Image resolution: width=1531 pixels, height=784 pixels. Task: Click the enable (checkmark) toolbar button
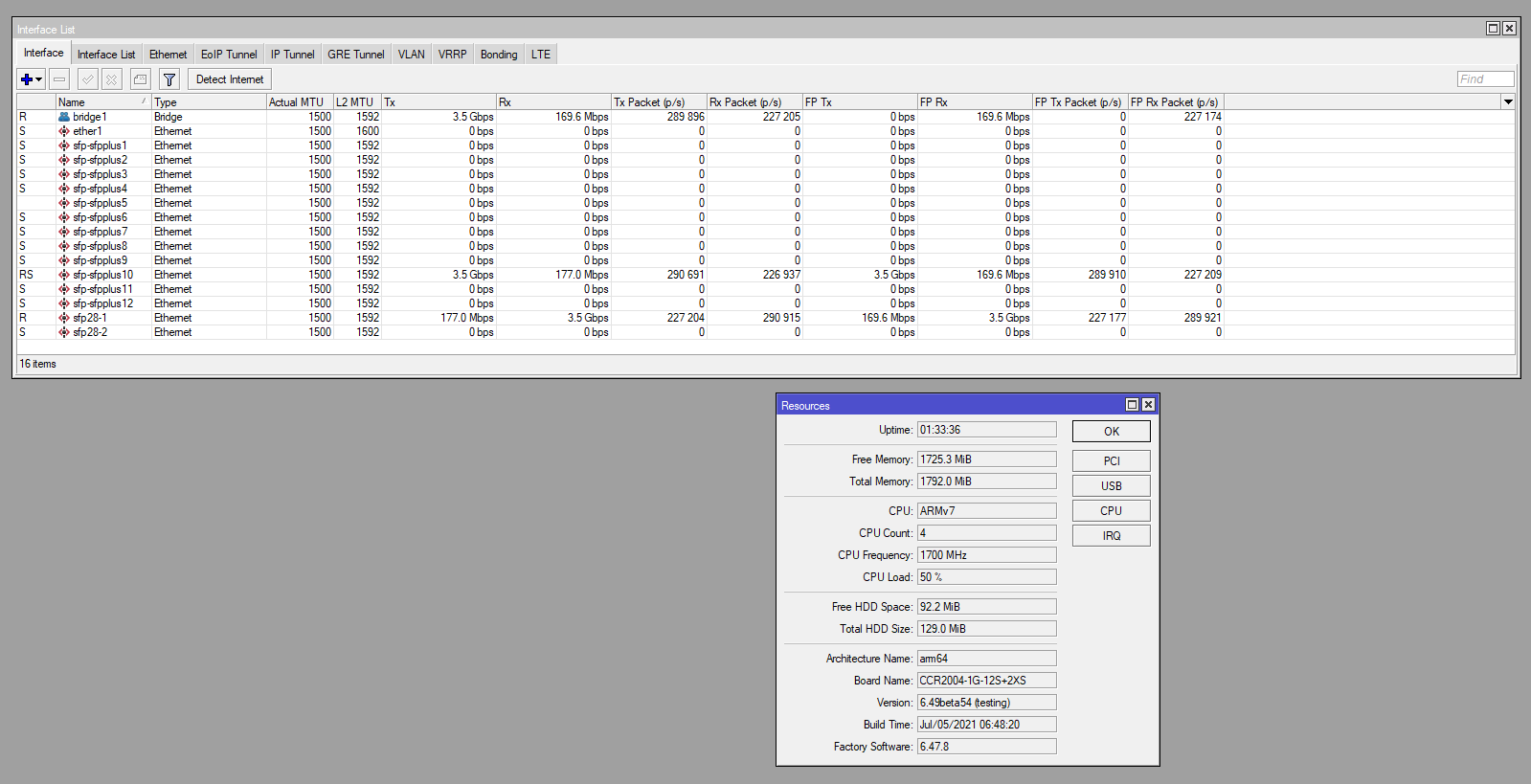pos(87,79)
